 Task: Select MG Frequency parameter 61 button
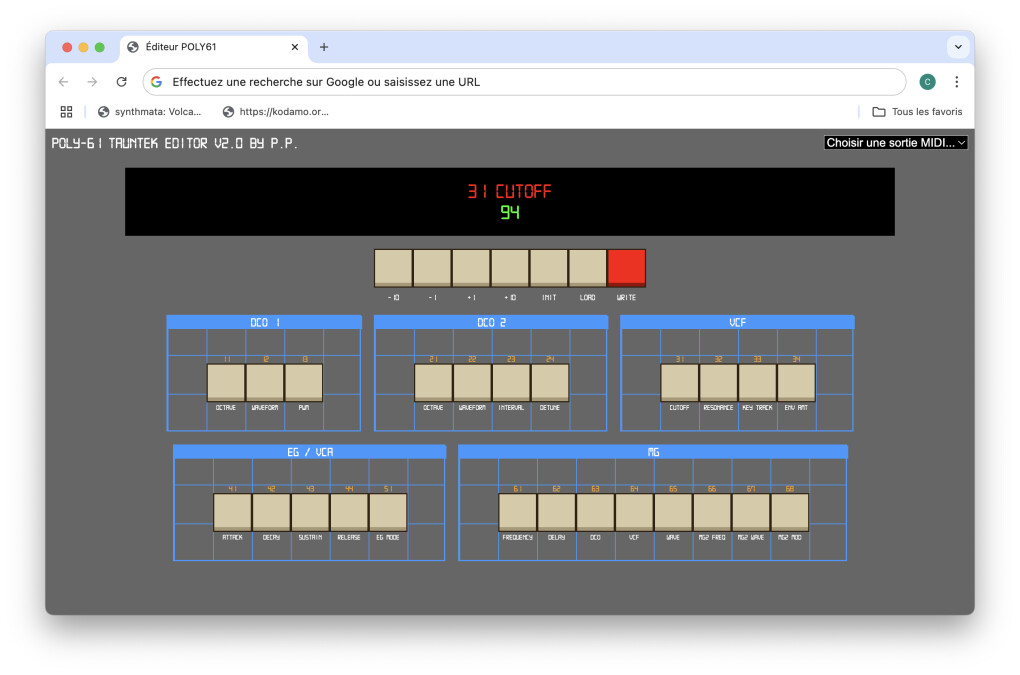coord(517,512)
